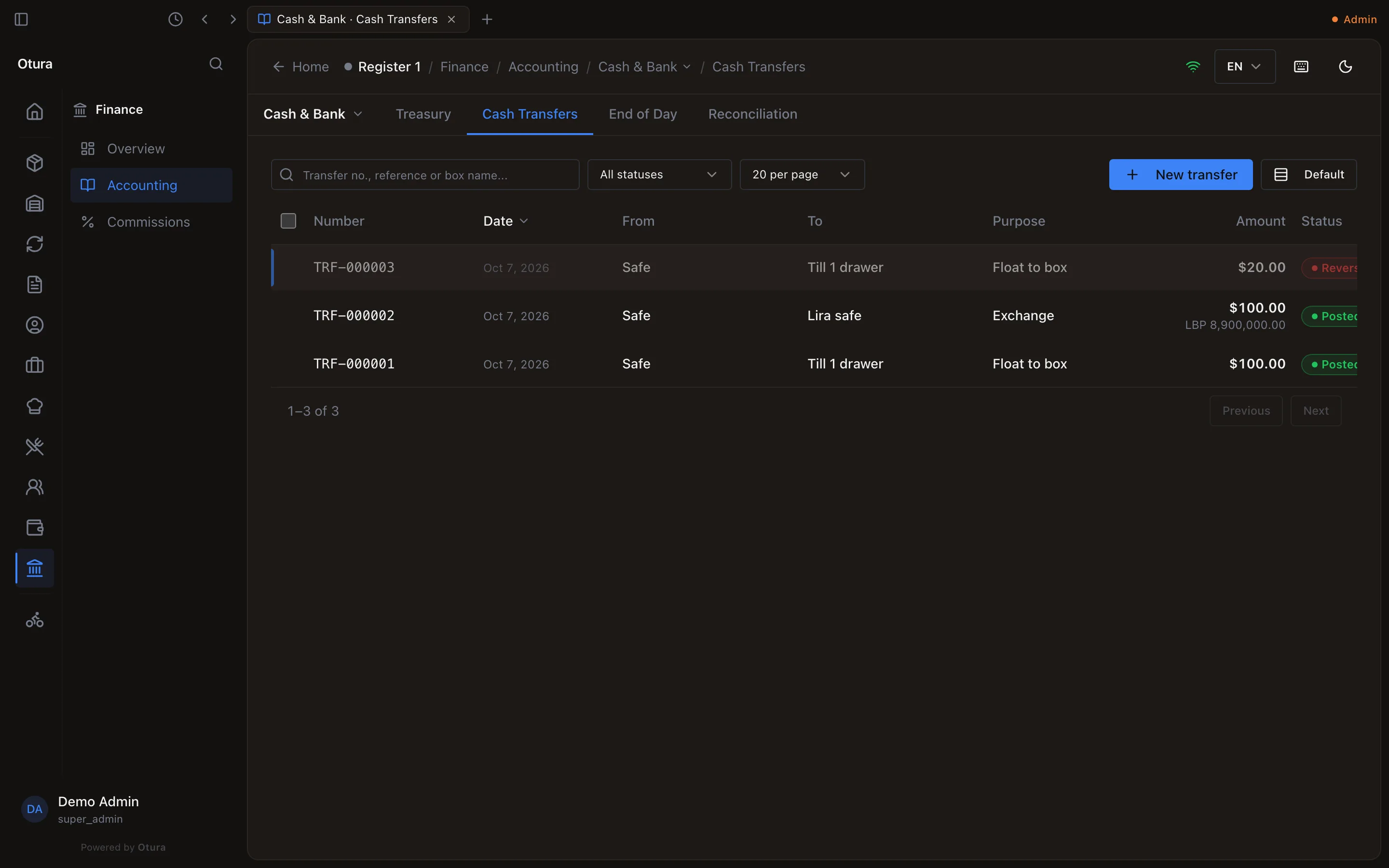Open Overview in Finance menu

[151, 149]
